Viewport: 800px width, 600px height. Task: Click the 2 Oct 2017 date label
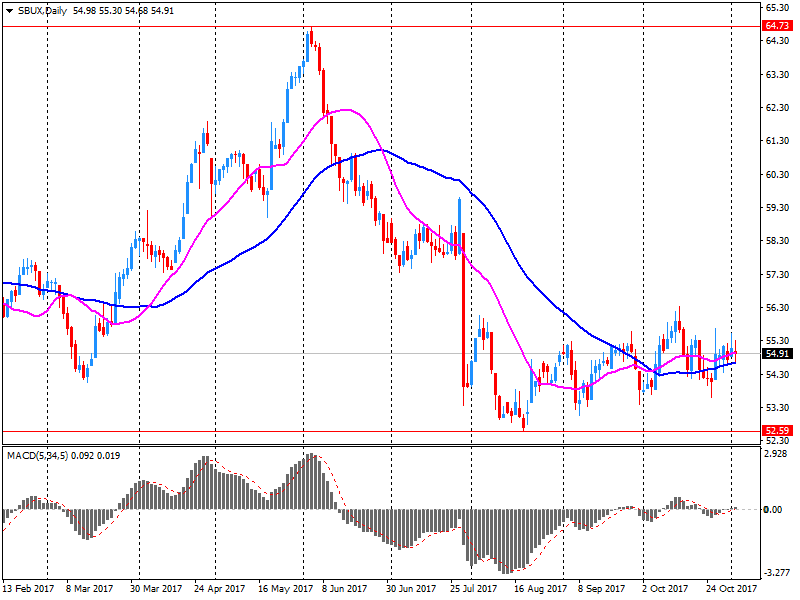(x=665, y=589)
